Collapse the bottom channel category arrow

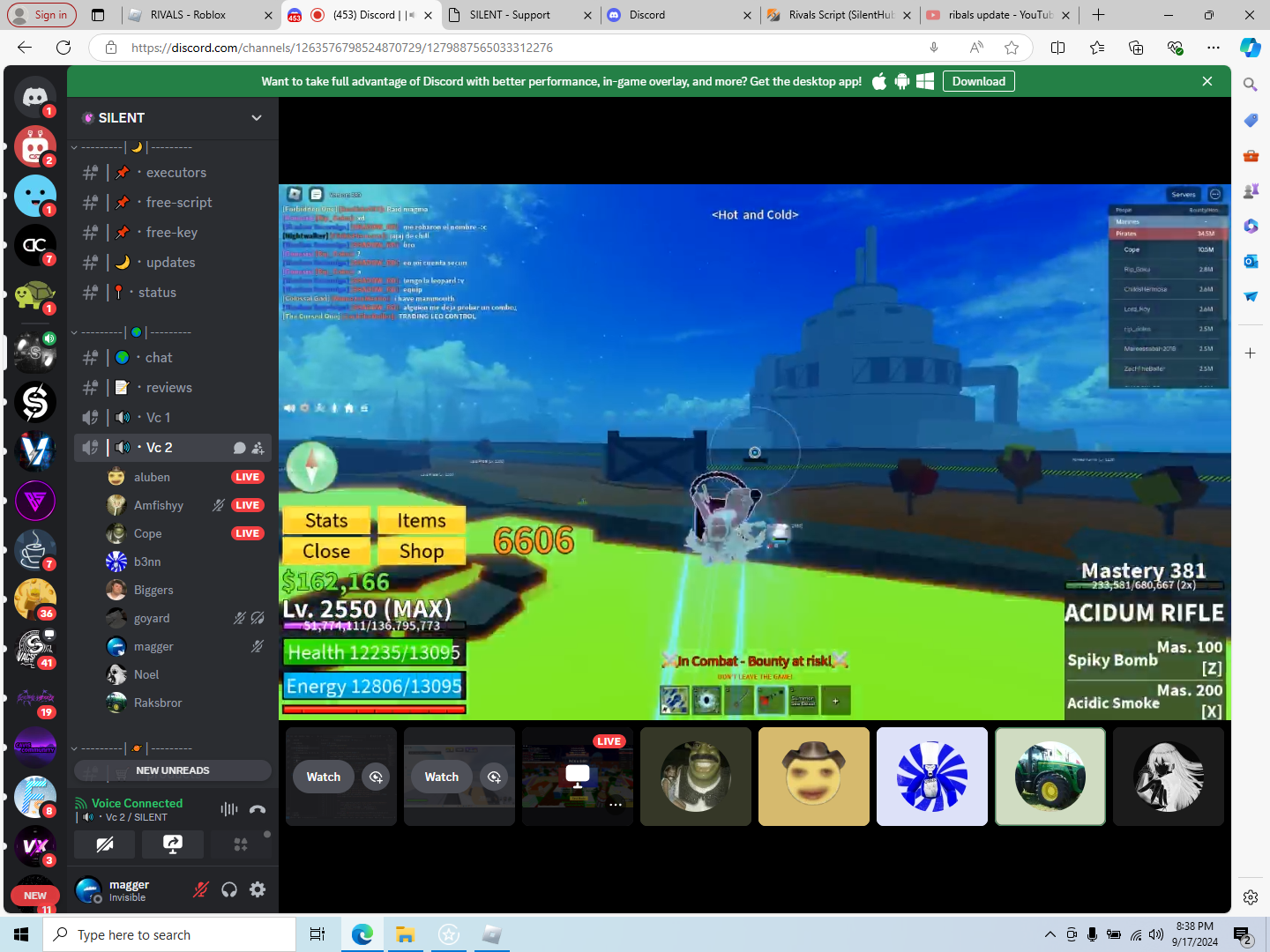(x=75, y=749)
